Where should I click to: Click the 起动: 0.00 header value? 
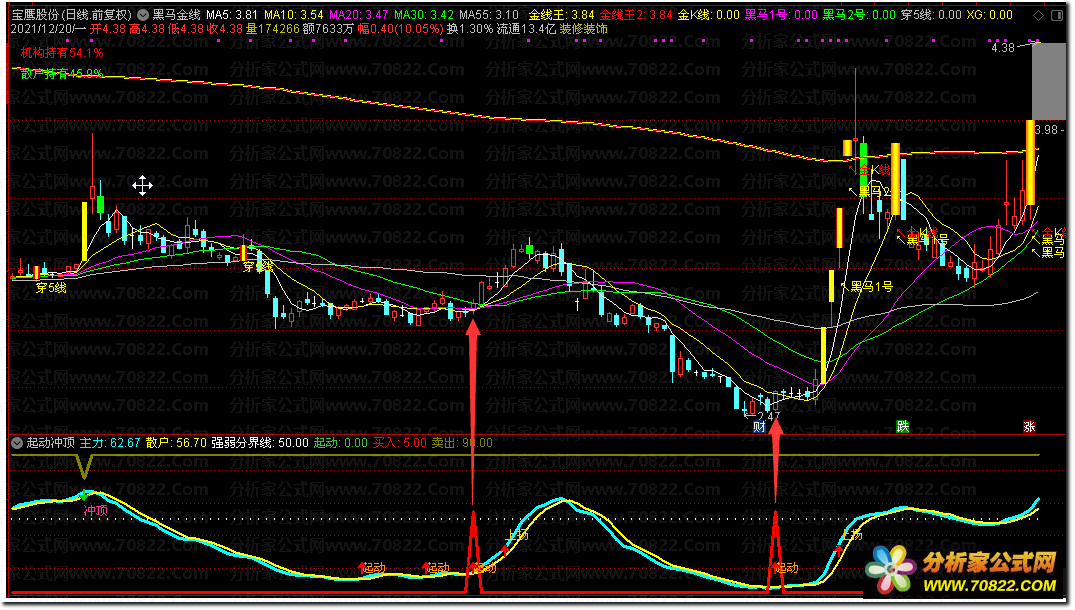[x=341, y=443]
